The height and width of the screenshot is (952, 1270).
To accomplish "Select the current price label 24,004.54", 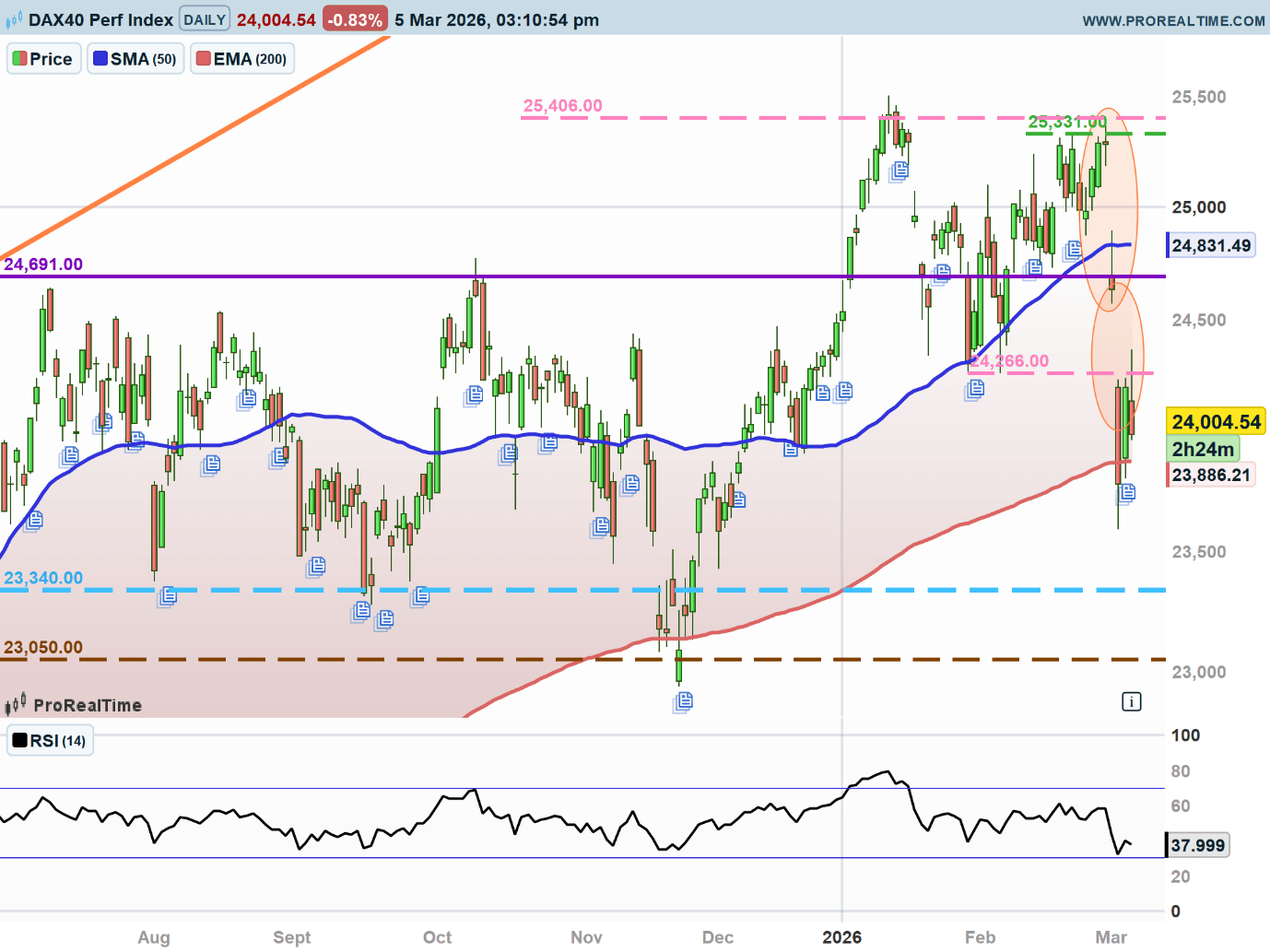I will pyautogui.click(x=1215, y=422).
